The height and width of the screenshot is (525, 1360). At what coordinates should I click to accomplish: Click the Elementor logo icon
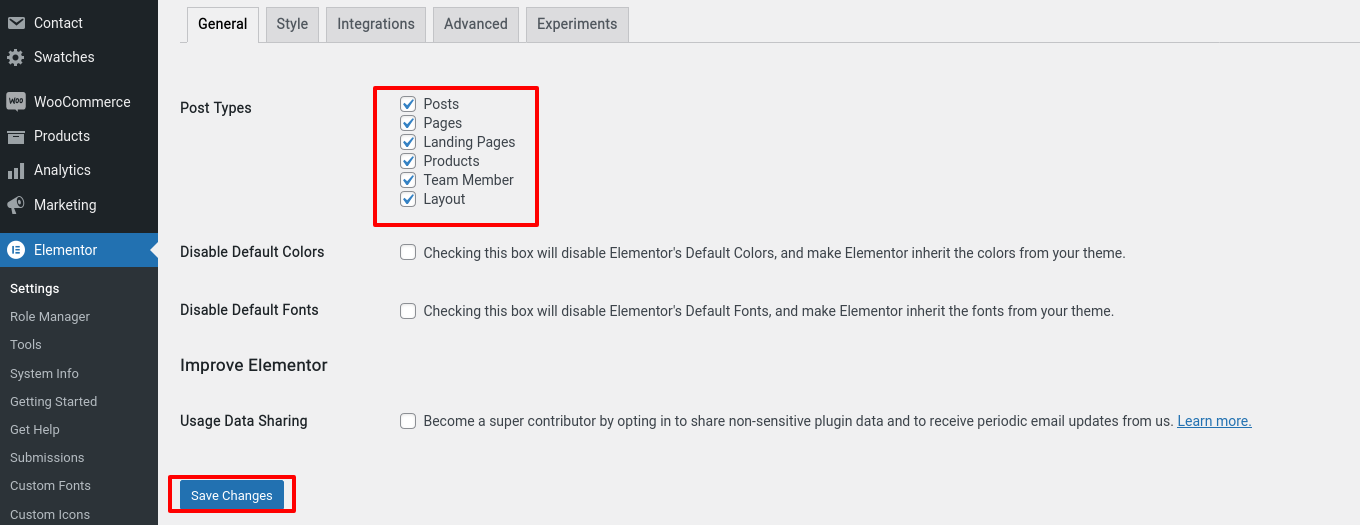tap(16, 250)
